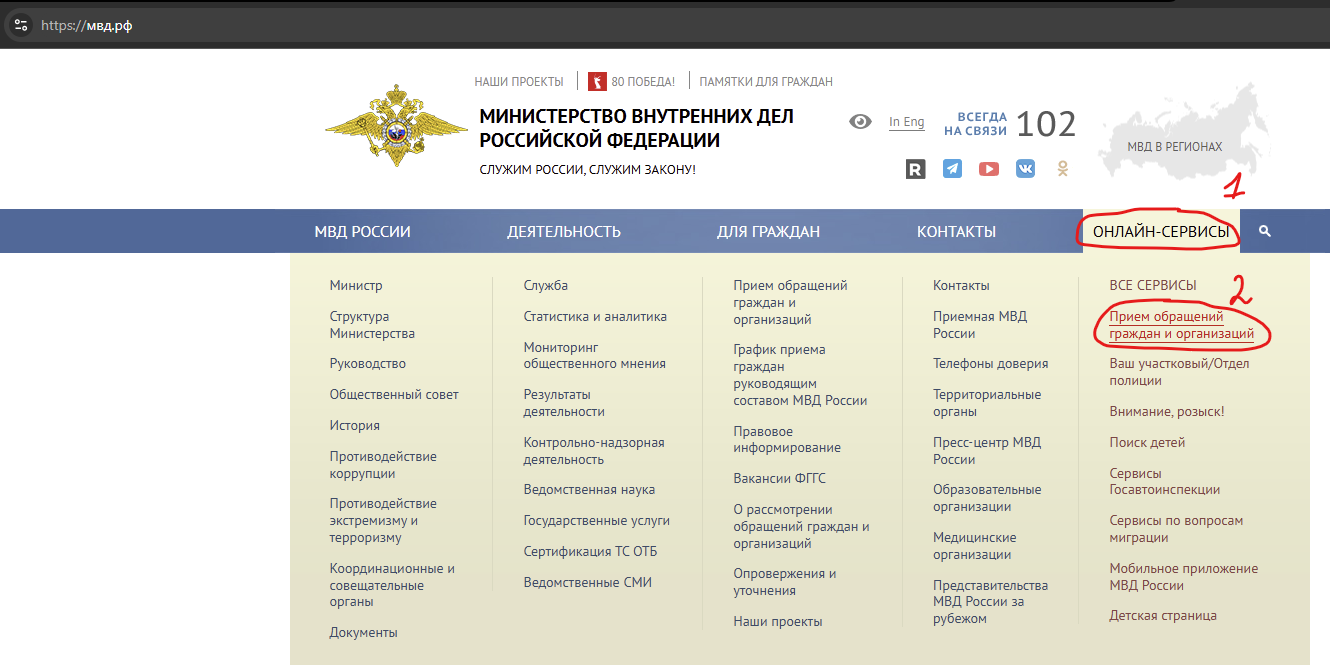Switch language via In Eng link

[x=907, y=122]
